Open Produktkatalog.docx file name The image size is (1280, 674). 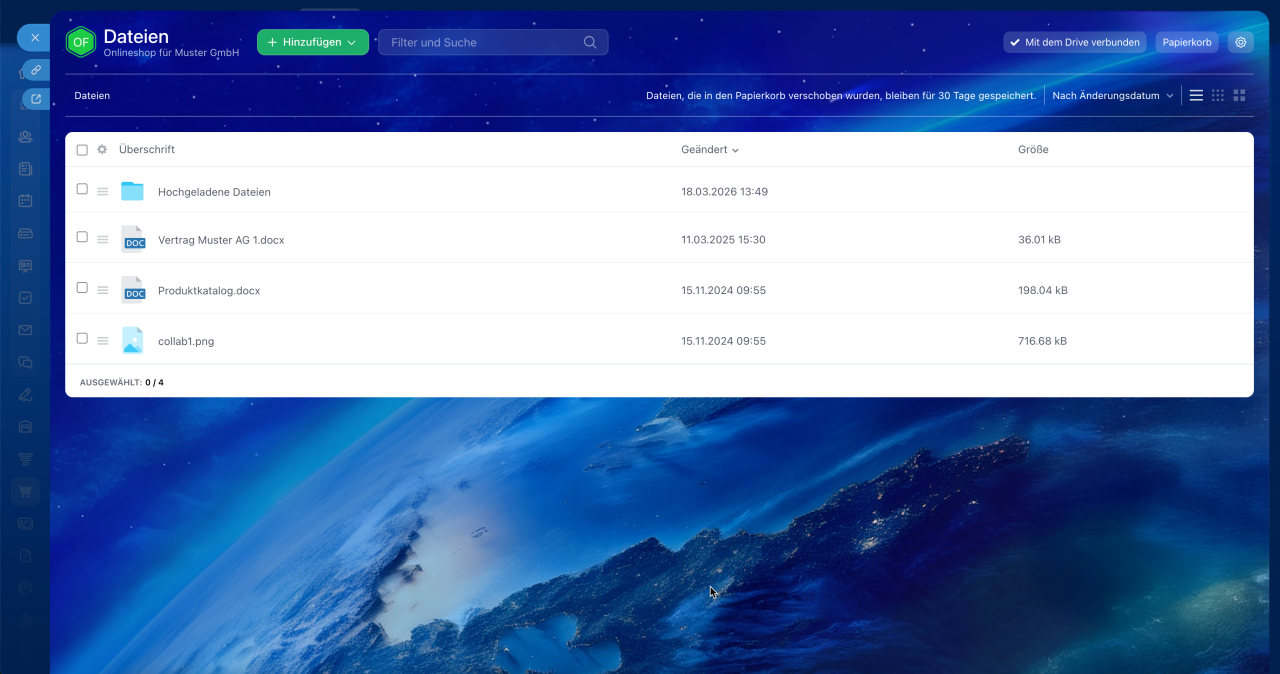pos(209,291)
